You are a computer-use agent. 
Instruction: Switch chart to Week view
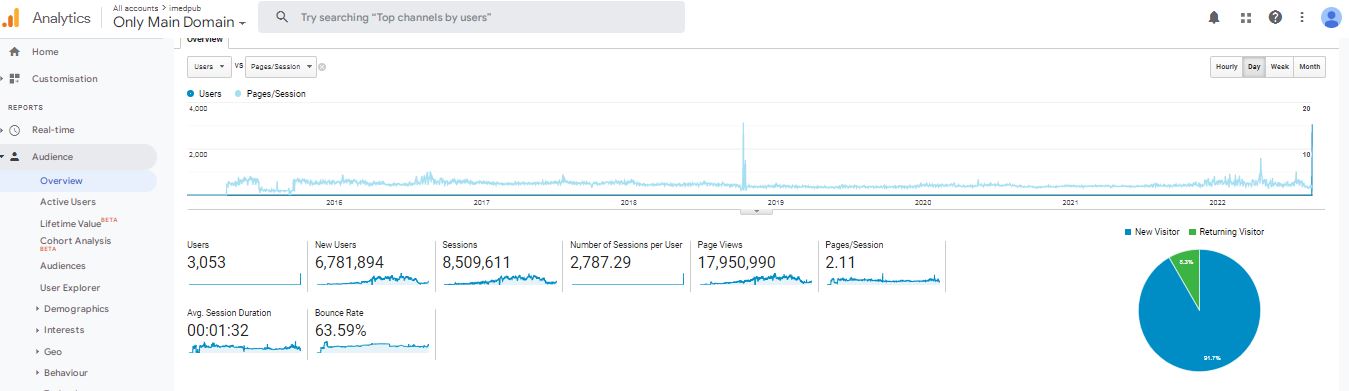[1279, 67]
